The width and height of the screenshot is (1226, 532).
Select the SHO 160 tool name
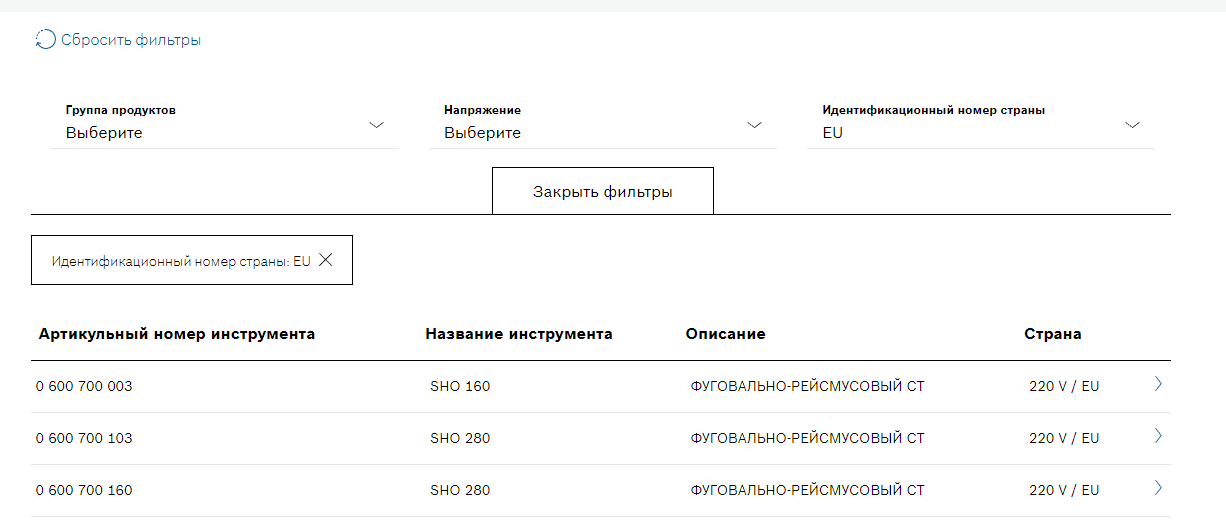point(460,386)
